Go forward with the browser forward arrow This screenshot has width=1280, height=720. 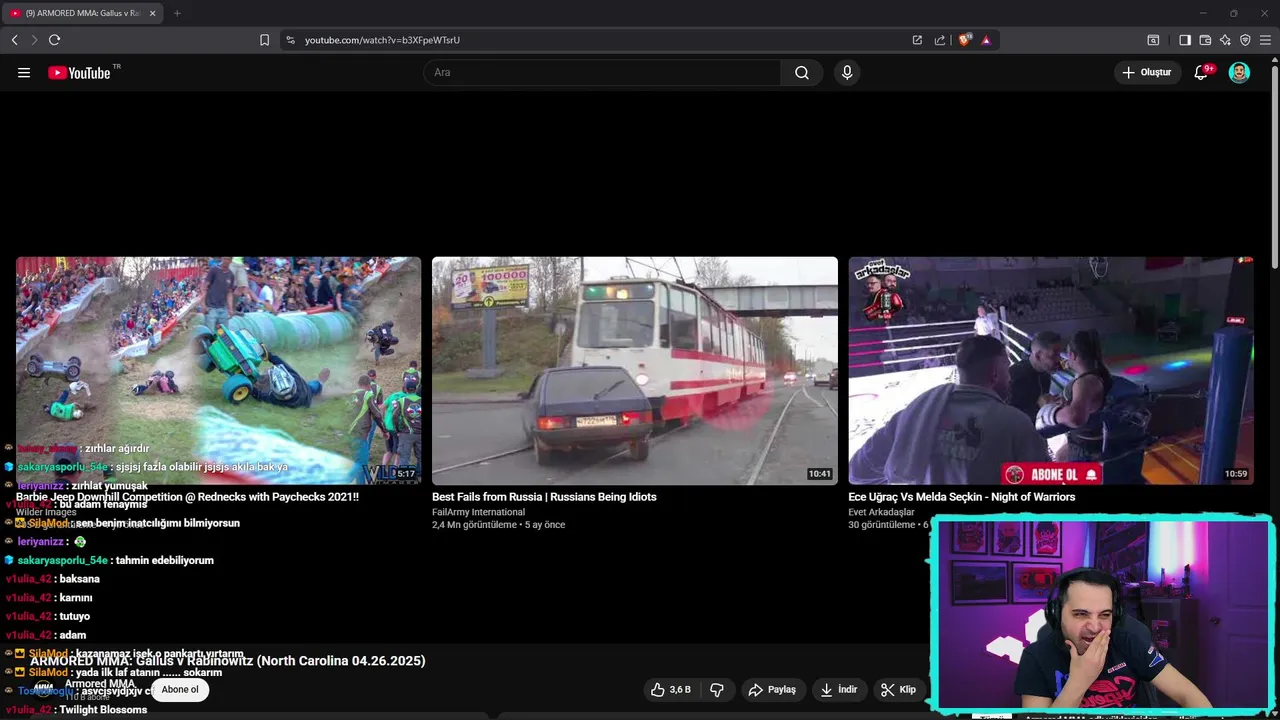(34, 40)
